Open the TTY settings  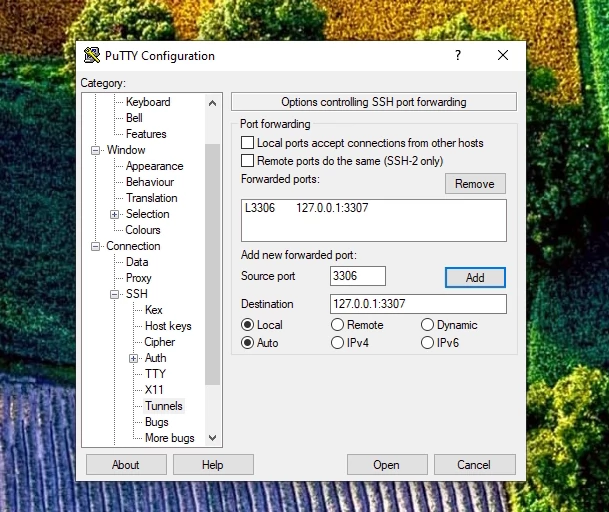point(155,374)
